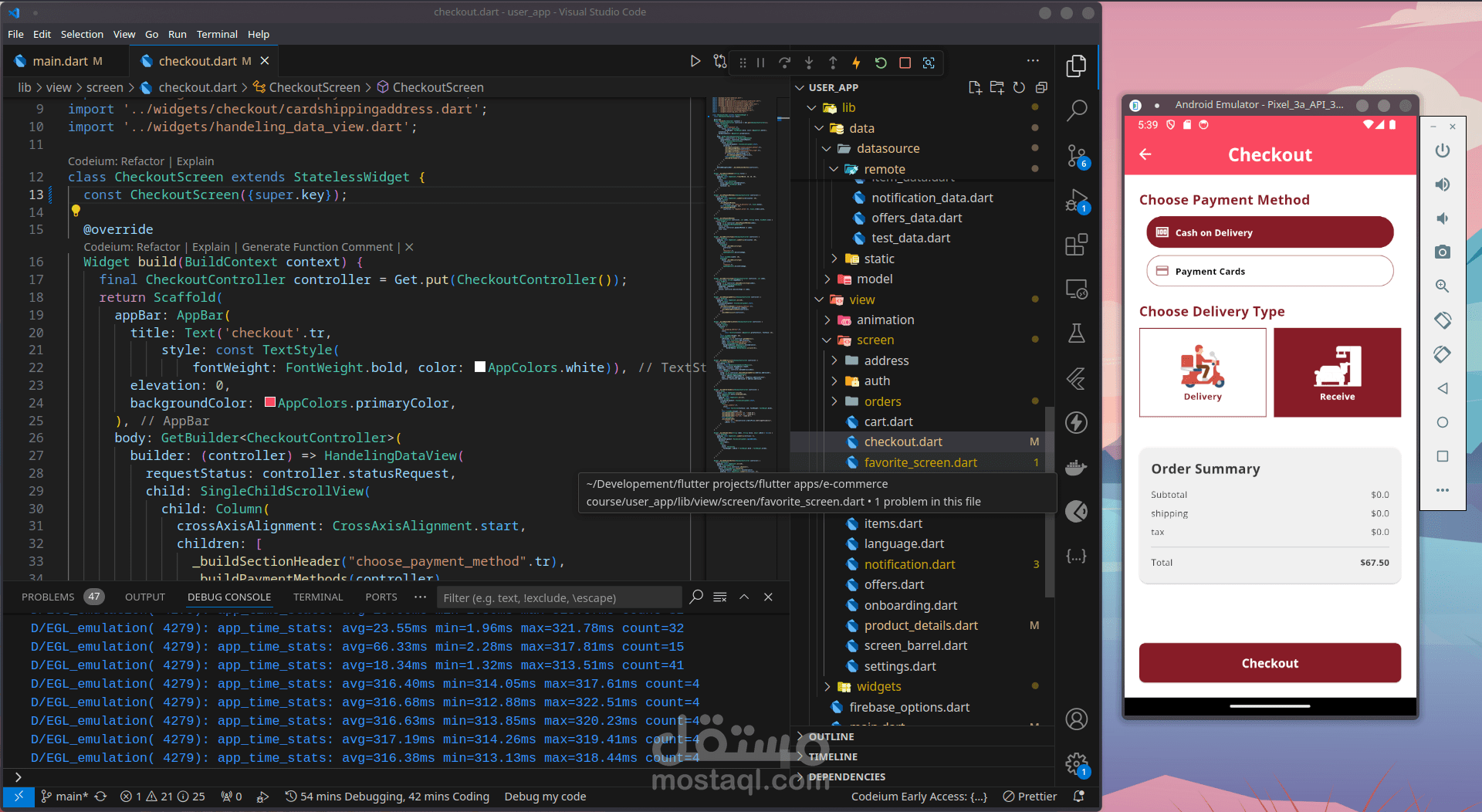The width and height of the screenshot is (1482, 812).
Task: Click the editor minimap
Action: click(x=746, y=286)
